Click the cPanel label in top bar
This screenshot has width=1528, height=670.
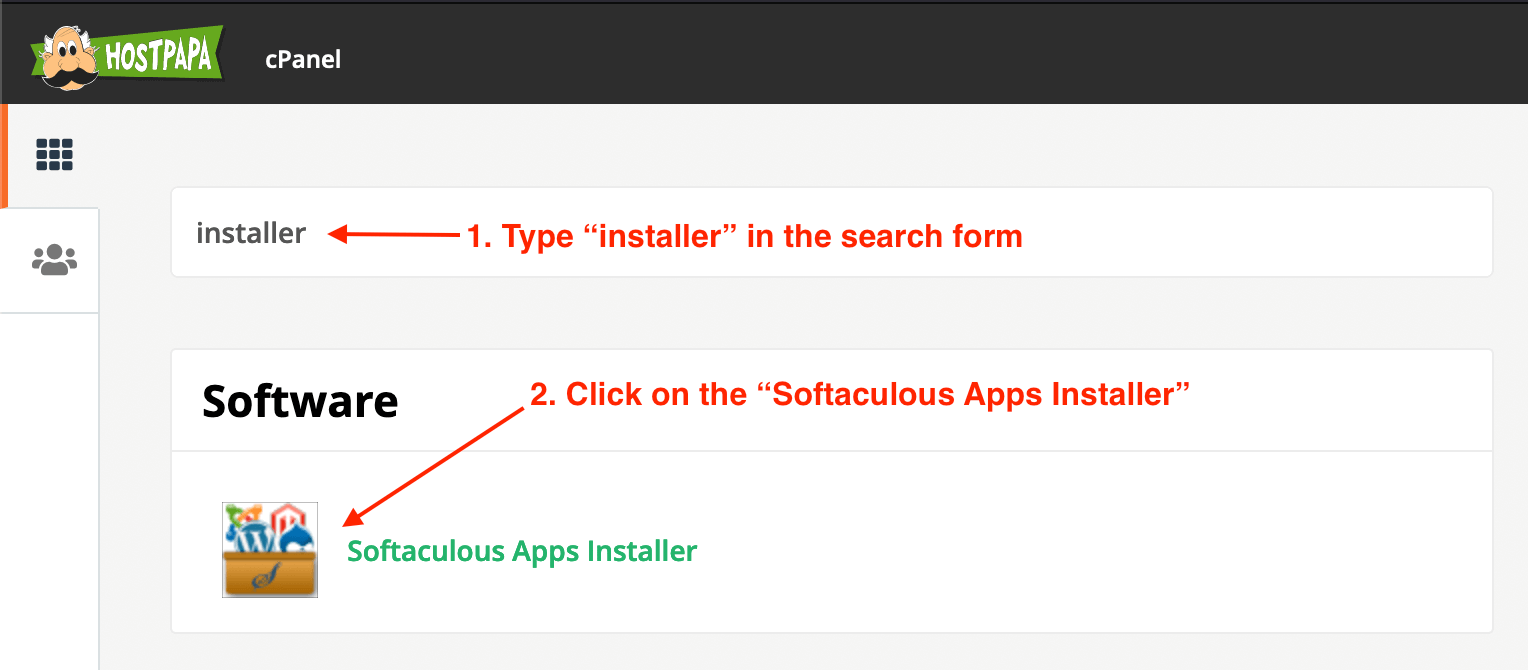pos(303,60)
